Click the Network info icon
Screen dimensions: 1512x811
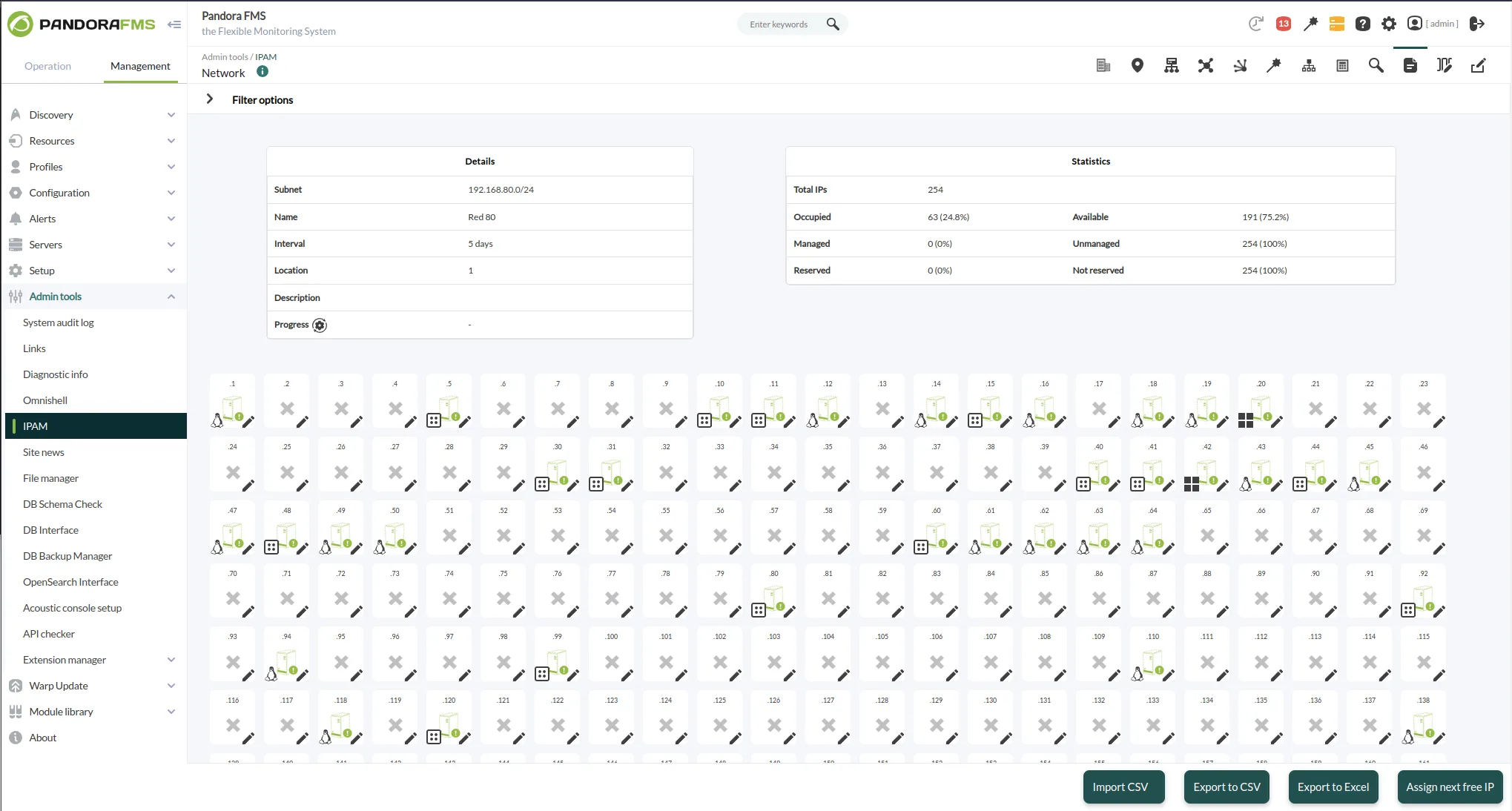click(x=263, y=72)
